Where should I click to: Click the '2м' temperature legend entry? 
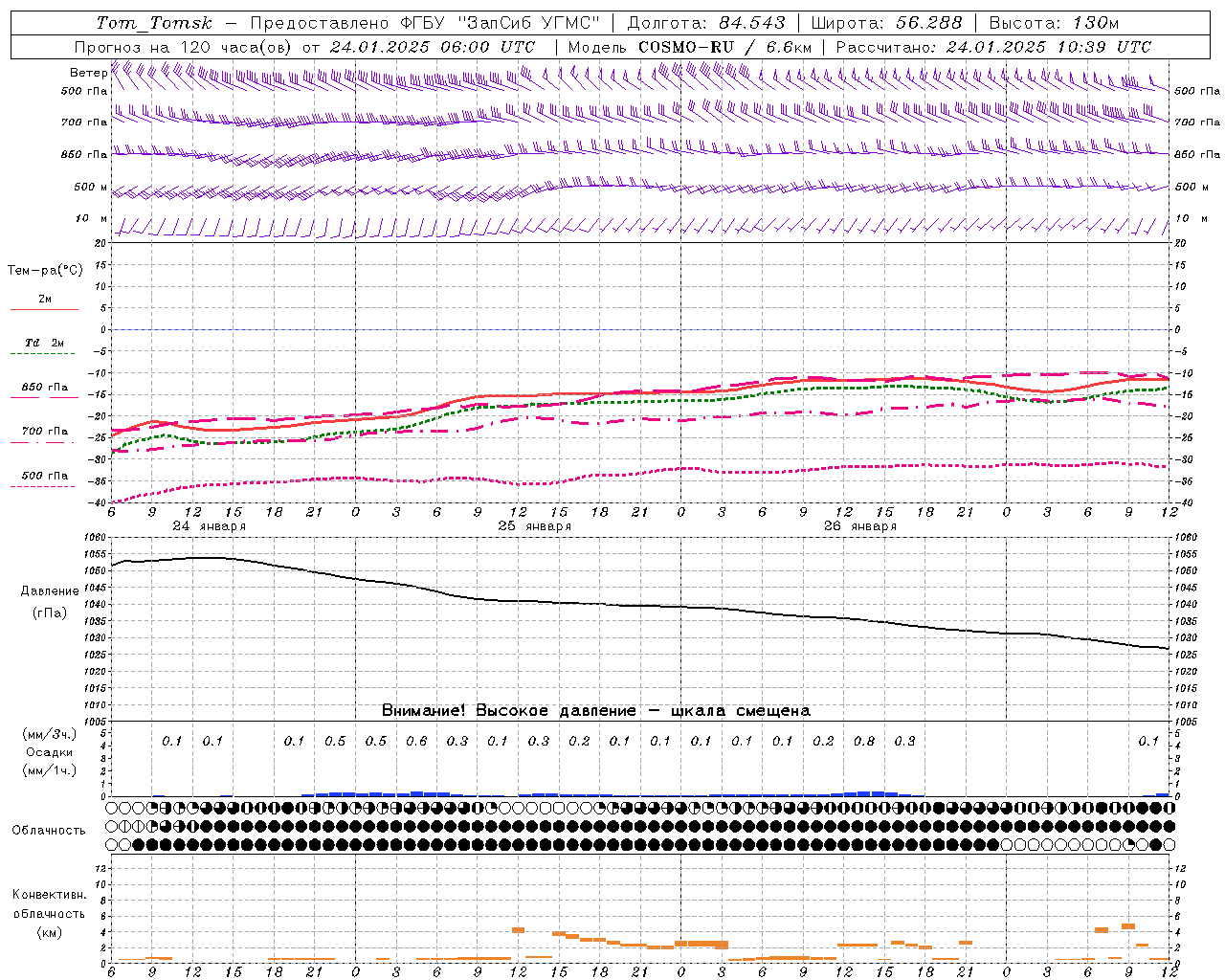click(45, 300)
